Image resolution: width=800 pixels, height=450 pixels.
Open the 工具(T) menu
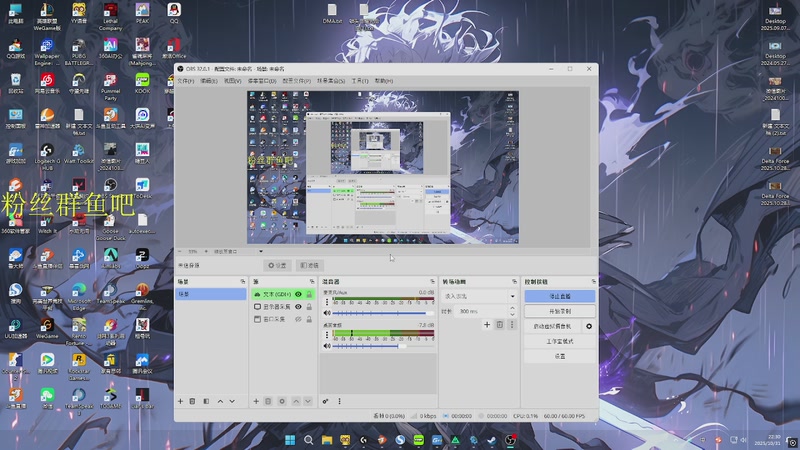(360, 81)
